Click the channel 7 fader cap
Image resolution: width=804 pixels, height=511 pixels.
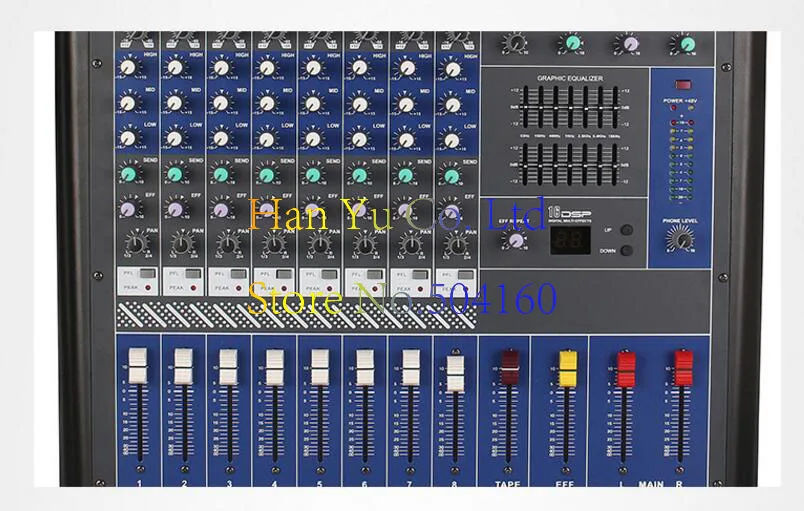[x=411, y=367]
